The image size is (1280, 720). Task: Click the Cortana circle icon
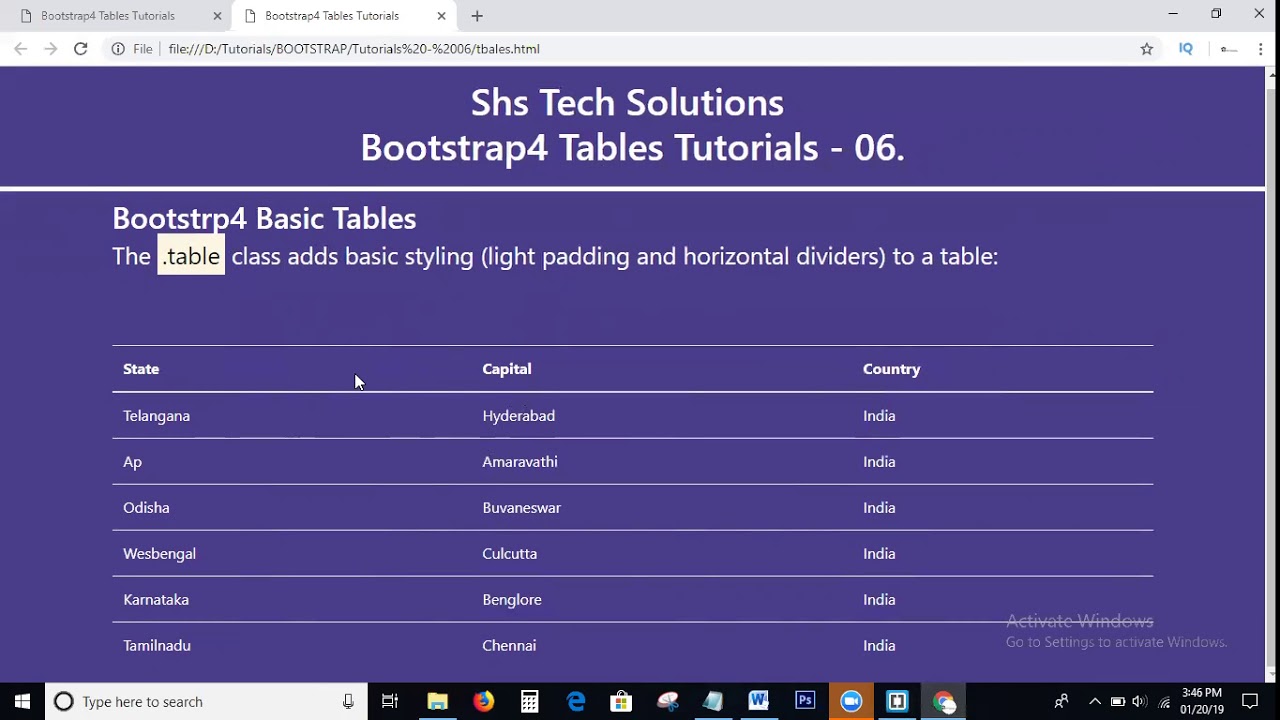(x=63, y=701)
